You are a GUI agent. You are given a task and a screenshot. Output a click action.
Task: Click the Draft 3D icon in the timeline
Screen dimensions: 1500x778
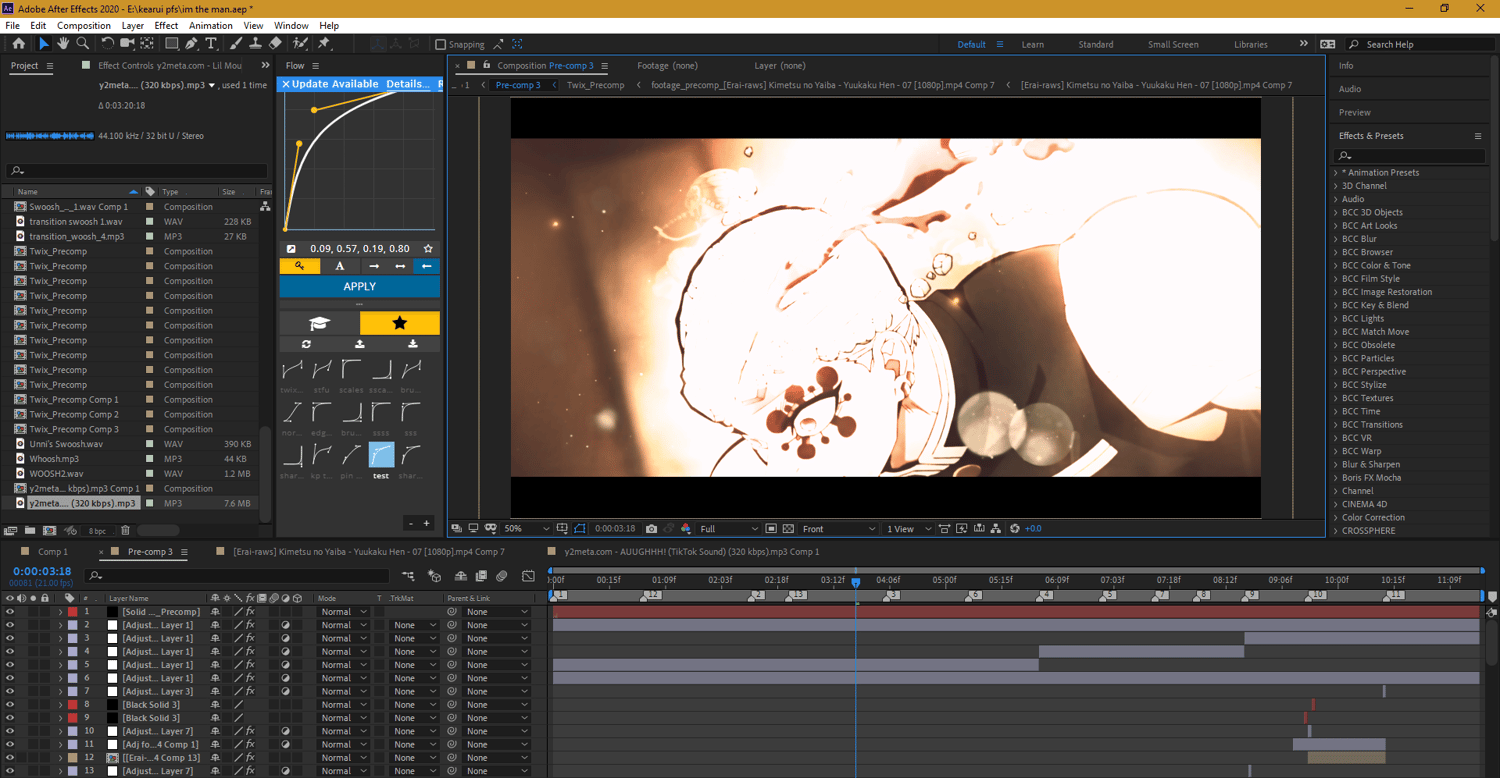(x=434, y=576)
